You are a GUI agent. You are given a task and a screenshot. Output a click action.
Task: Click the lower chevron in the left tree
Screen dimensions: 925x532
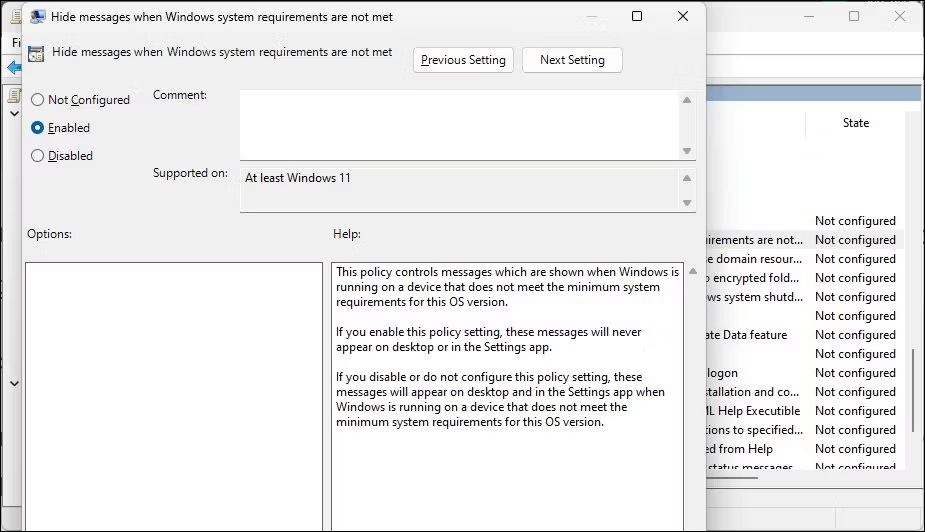[x=14, y=383]
